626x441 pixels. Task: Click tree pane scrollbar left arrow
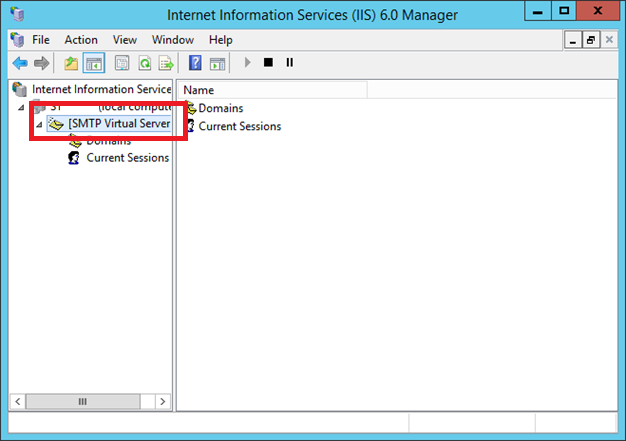click(18, 401)
